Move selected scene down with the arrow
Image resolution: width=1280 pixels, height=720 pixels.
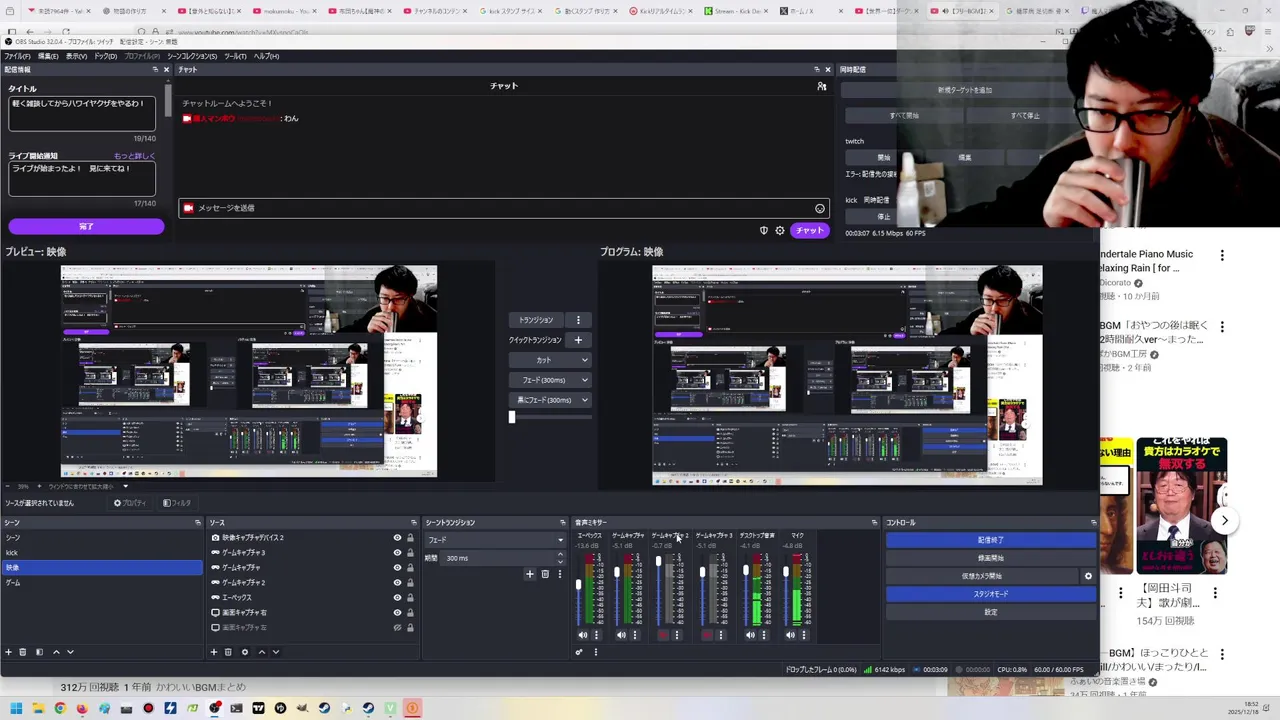point(70,652)
